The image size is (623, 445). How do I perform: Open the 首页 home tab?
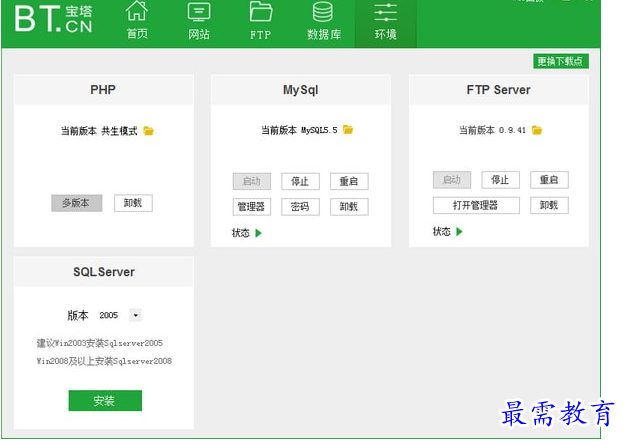coord(137,21)
